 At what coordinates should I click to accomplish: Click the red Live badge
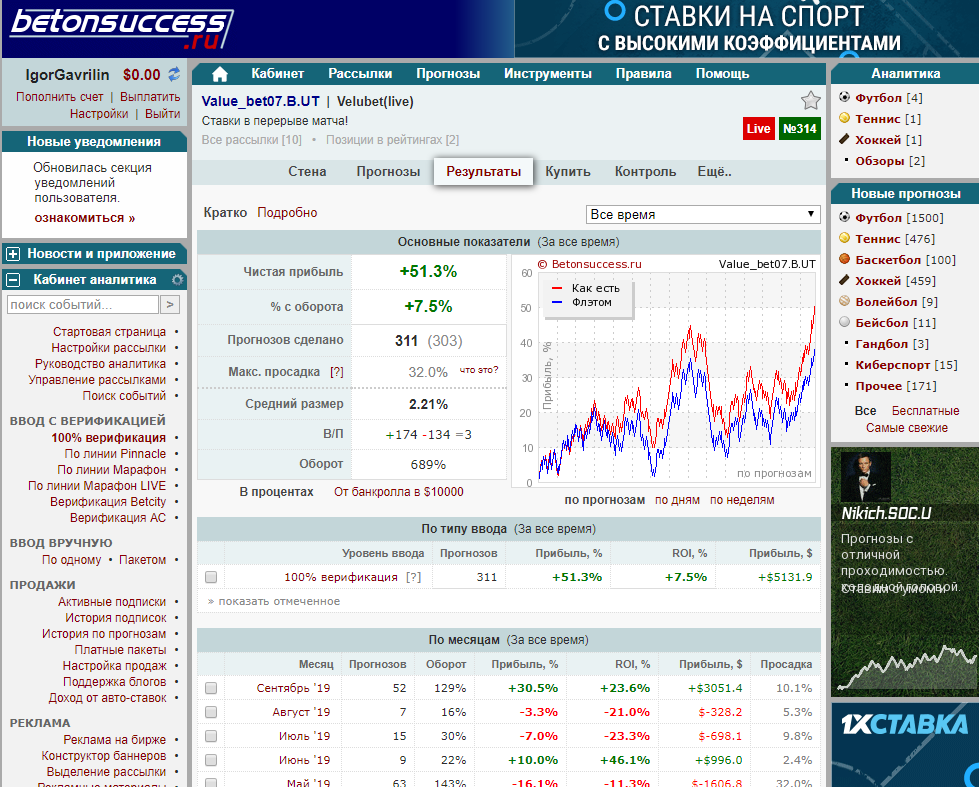pyautogui.click(x=759, y=129)
